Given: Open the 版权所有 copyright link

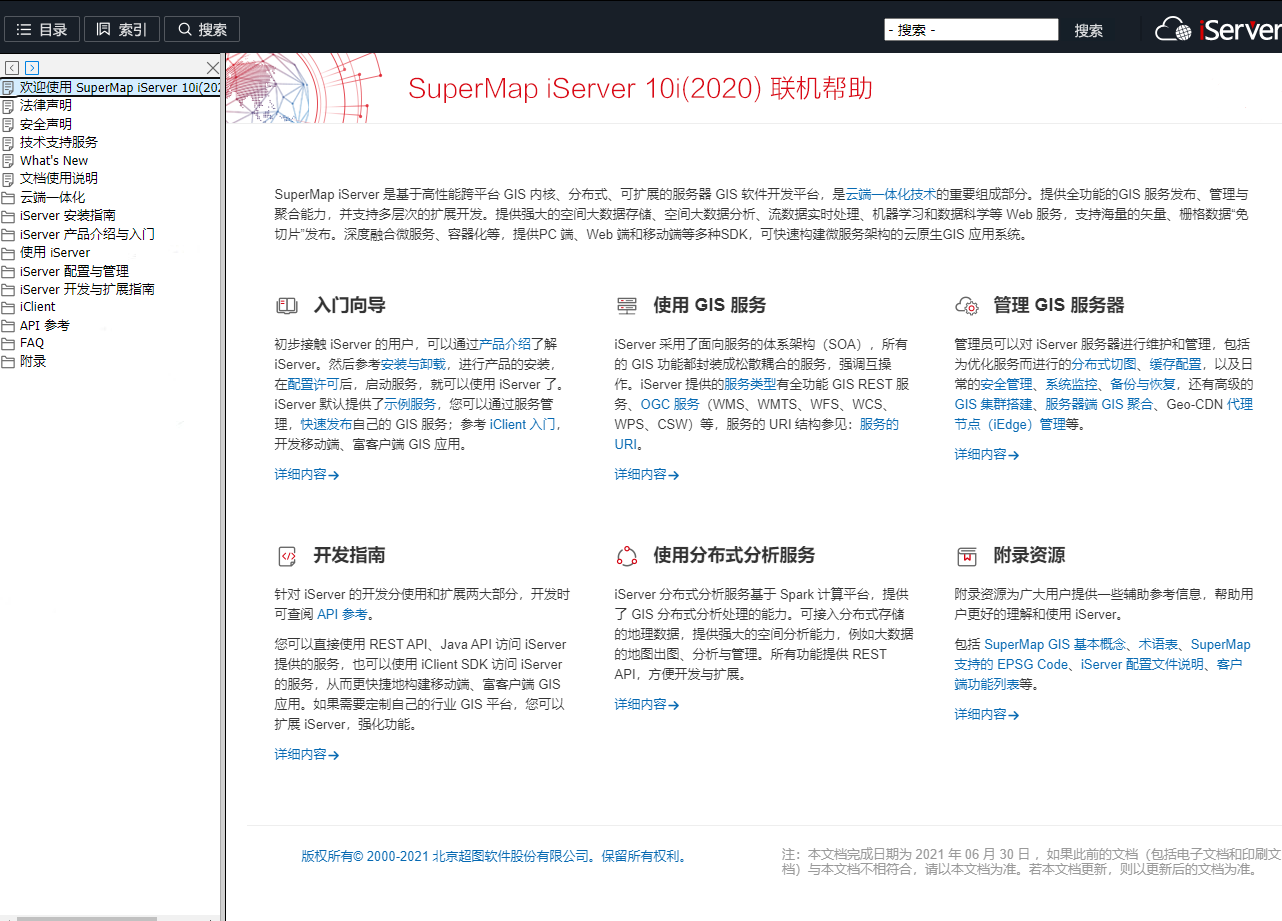Looking at the screenshot, I should click(x=494, y=856).
